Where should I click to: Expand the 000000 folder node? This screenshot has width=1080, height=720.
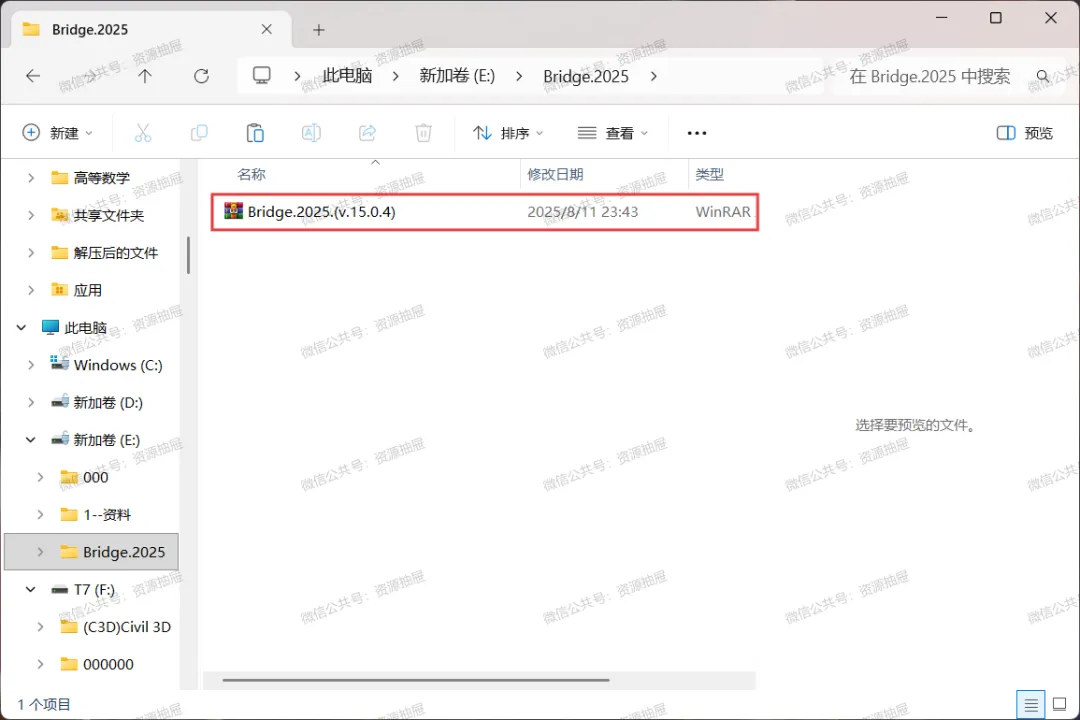[x=40, y=664]
